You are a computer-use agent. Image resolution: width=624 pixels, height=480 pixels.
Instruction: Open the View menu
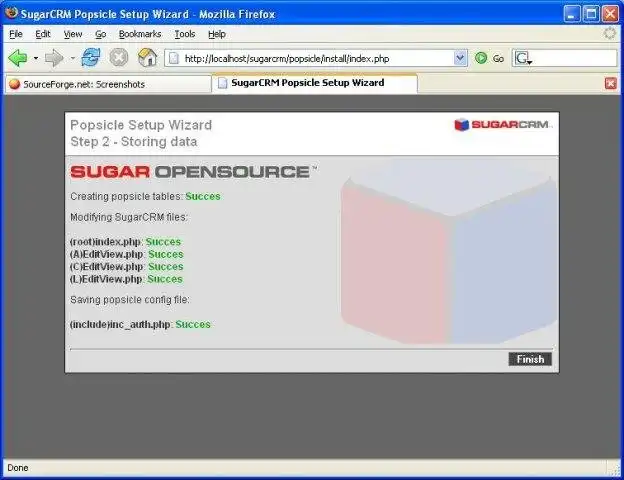[73, 34]
